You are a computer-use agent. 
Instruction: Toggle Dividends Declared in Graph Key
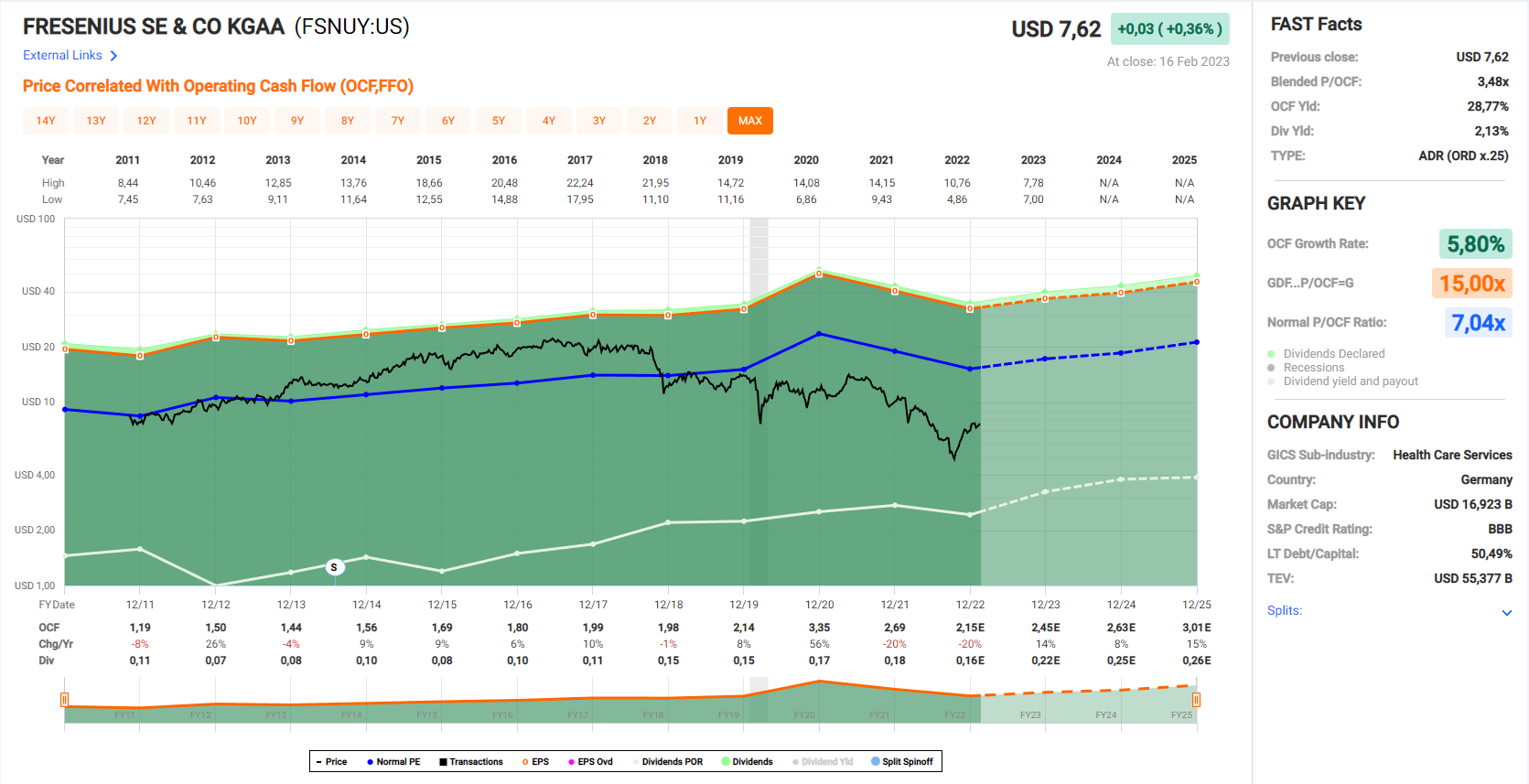tap(1333, 354)
